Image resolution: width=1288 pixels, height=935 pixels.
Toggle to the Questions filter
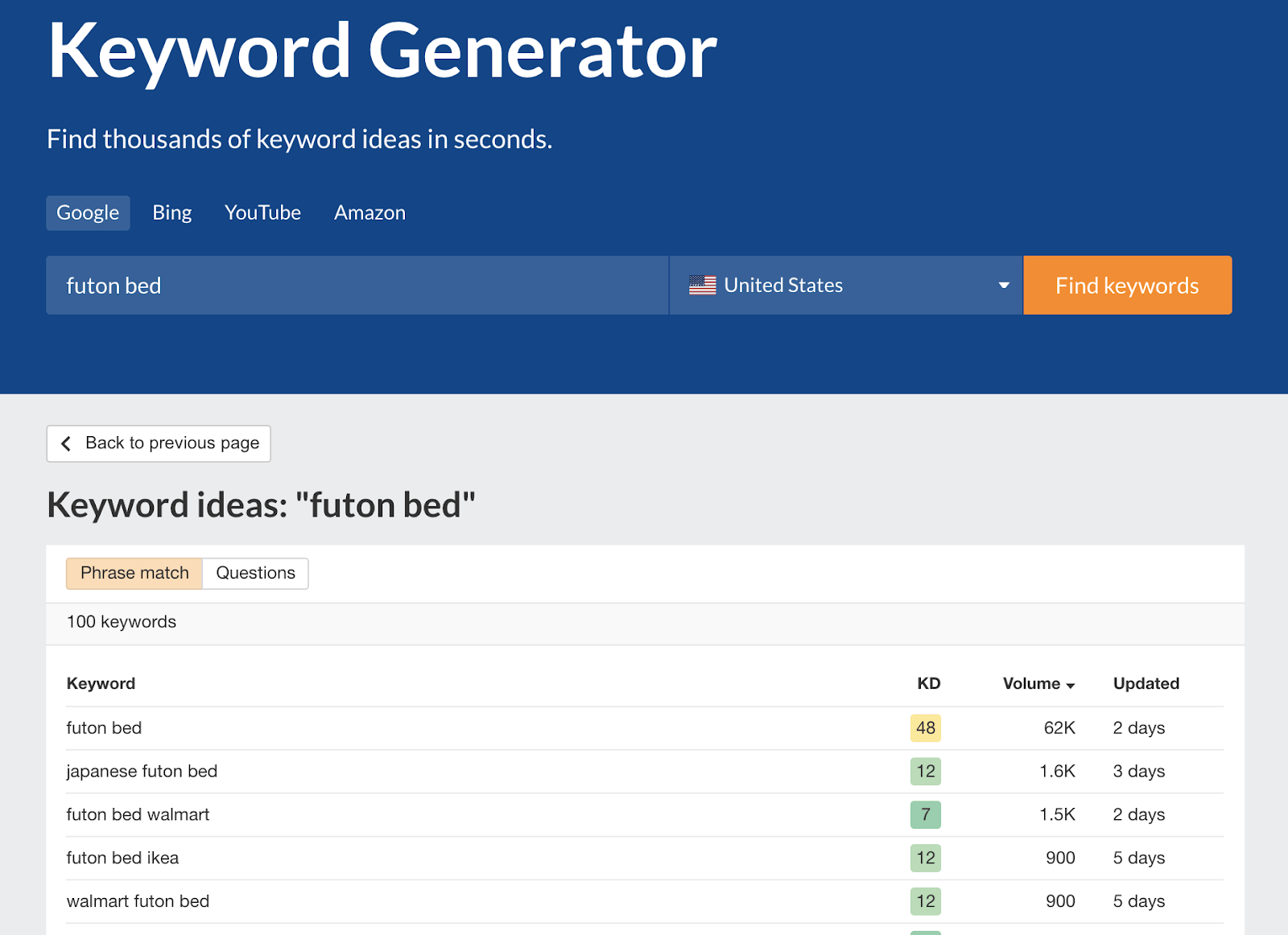(x=255, y=574)
